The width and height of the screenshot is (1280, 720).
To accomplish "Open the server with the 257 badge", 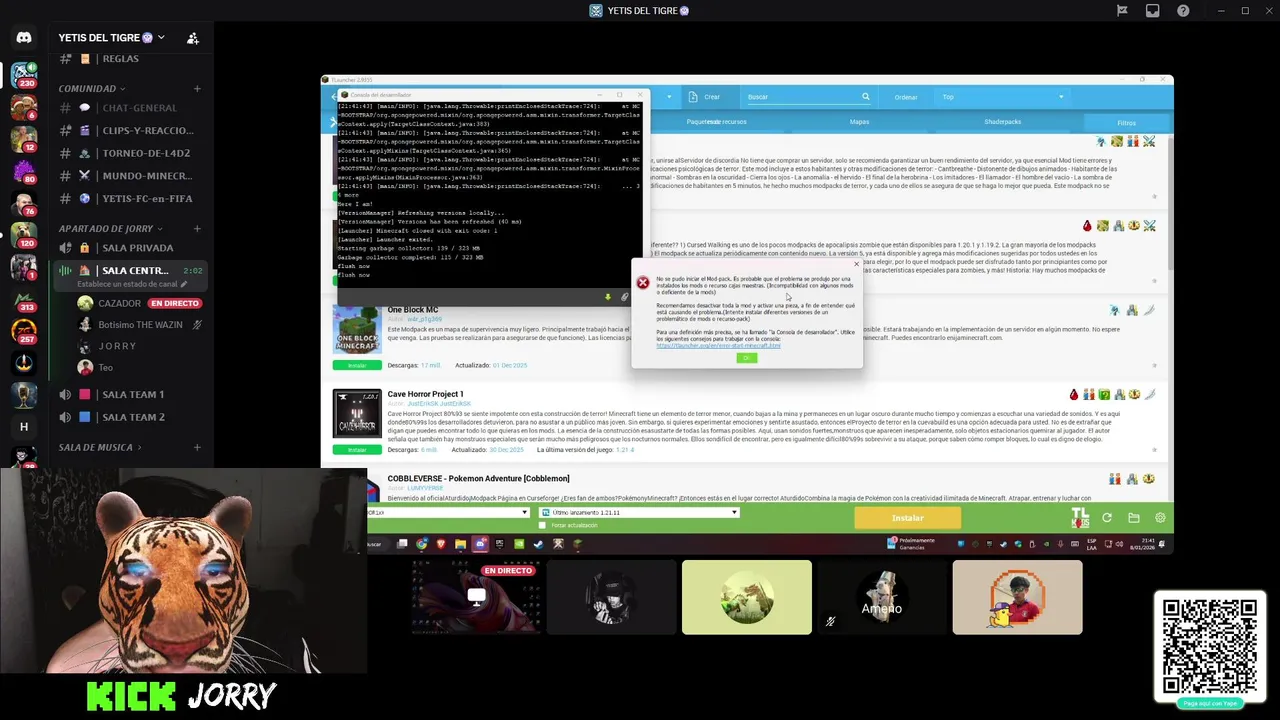I will pos(24,330).
